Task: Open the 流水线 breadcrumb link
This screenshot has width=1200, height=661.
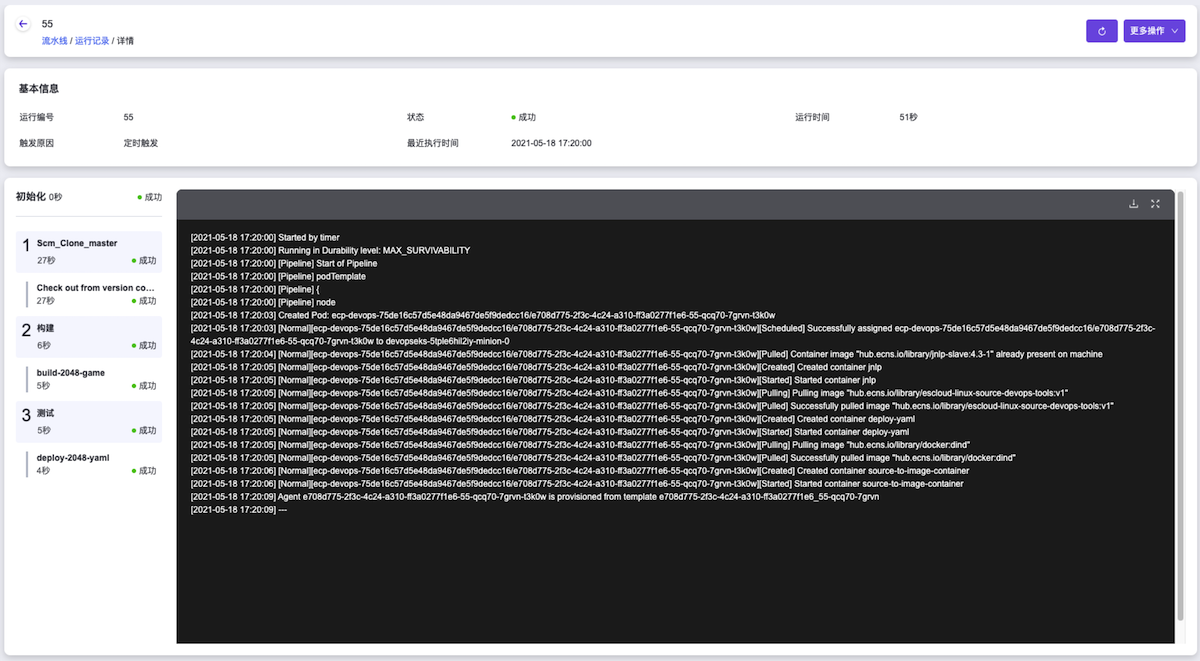Action: pos(54,41)
